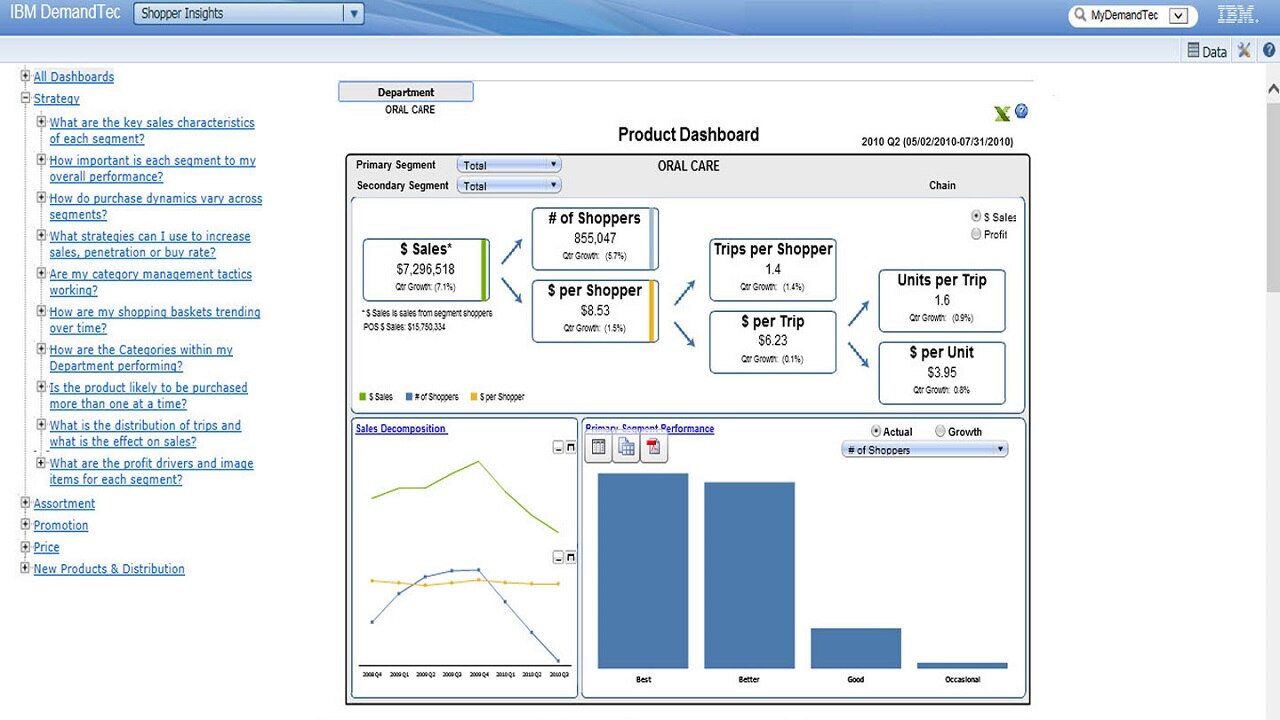Open the Sales Decomposition link
The height and width of the screenshot is (720, 1280).
pos(401,429)
